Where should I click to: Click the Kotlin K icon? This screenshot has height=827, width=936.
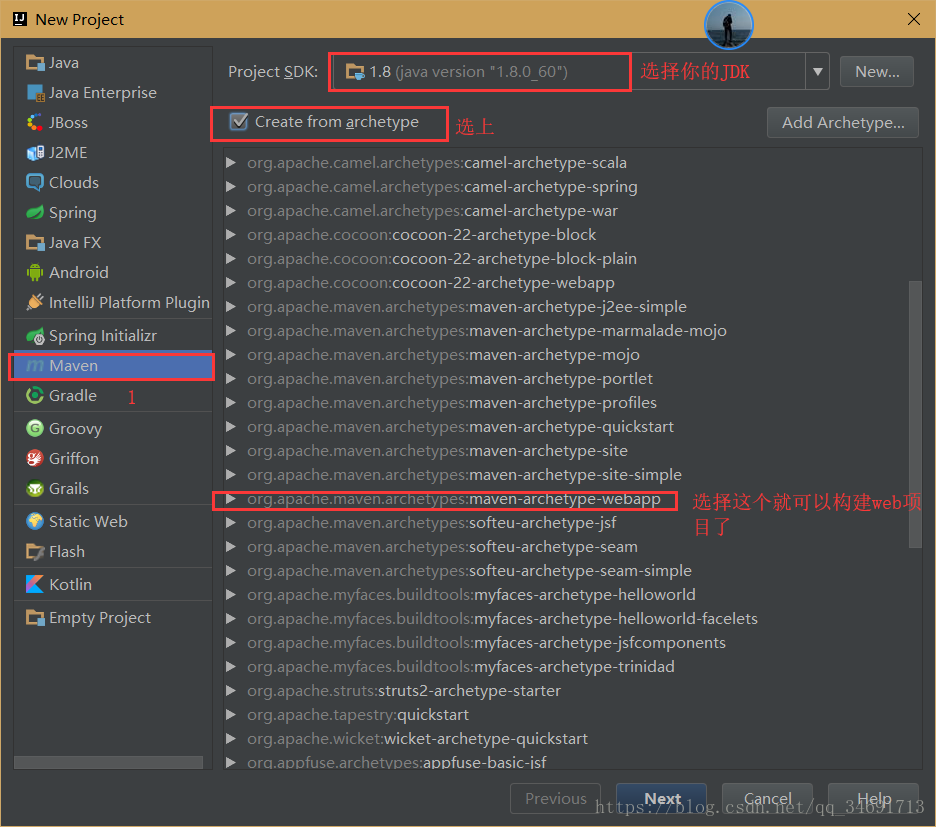(35, 584)
